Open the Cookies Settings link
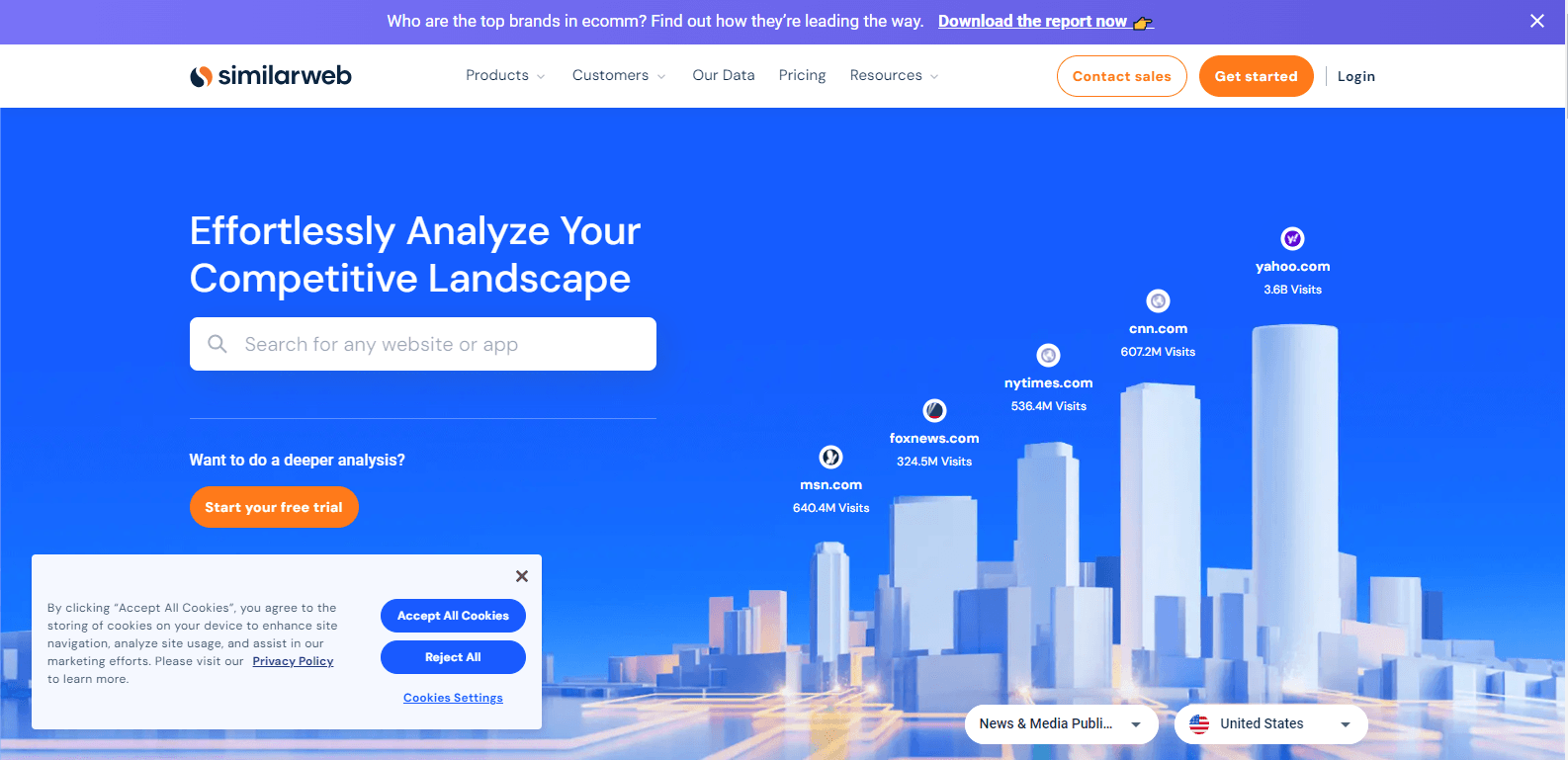 pos(453,698)
